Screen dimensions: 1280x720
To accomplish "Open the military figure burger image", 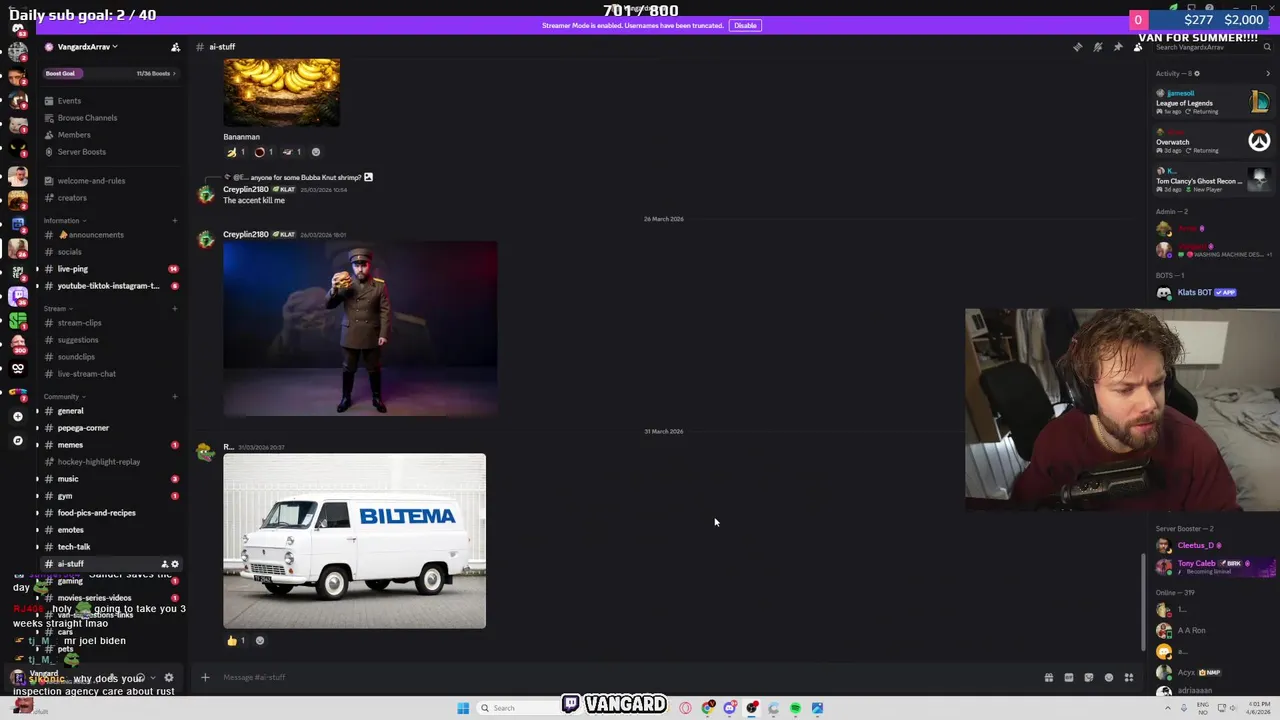I will point(360,328).
